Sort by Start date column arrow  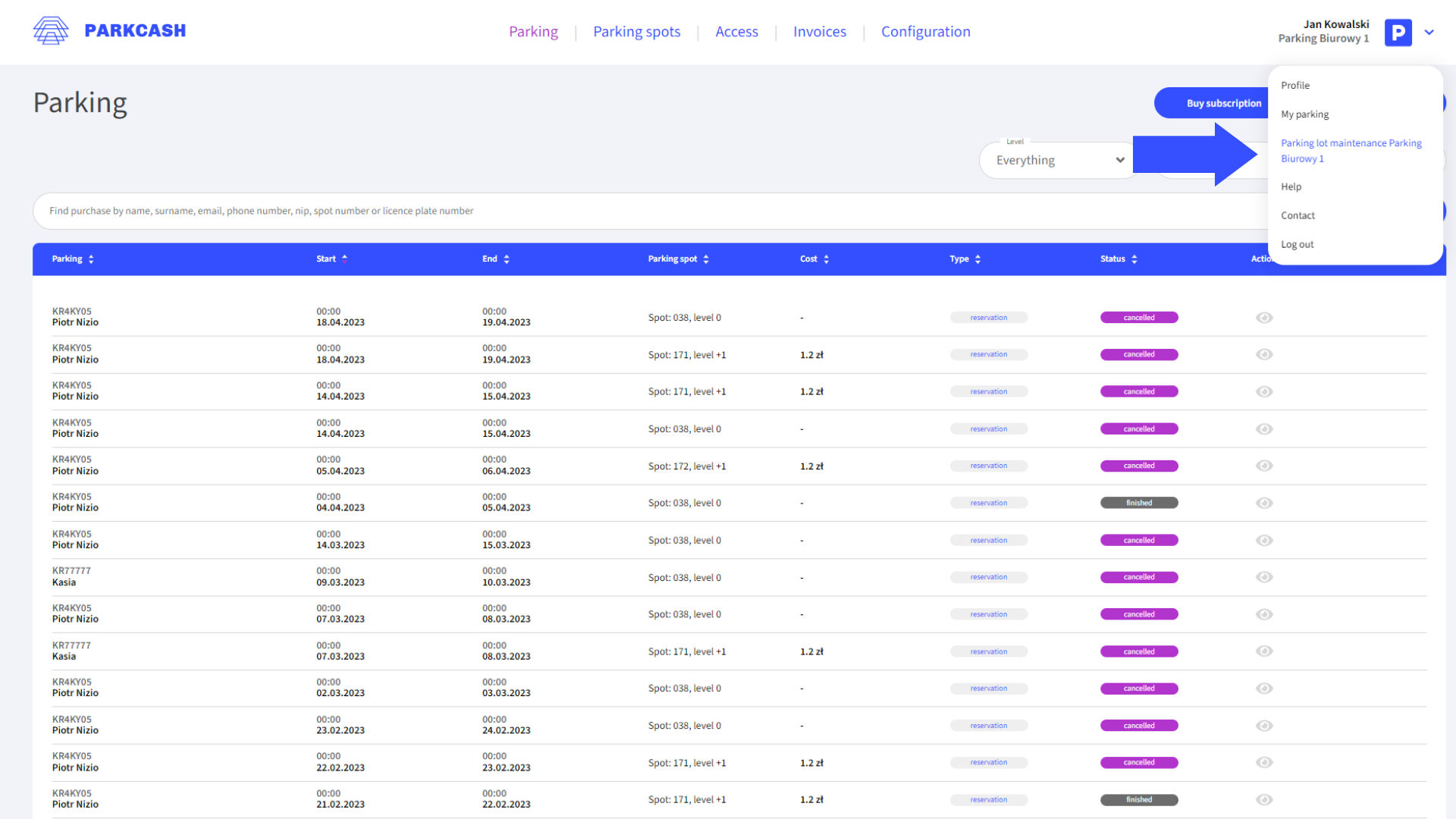(344, 259)
